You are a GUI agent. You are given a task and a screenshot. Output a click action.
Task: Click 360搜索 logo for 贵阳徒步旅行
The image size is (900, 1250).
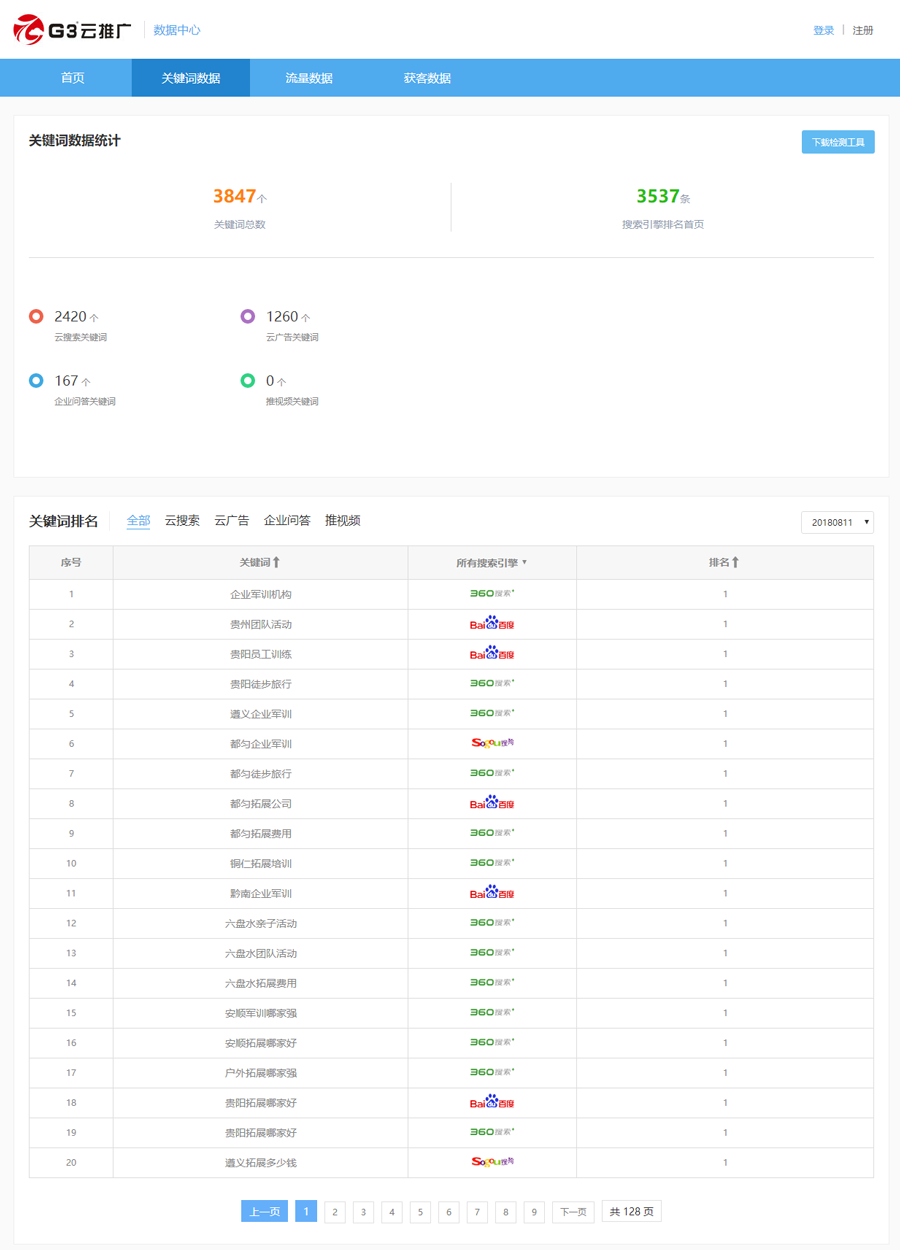(492, 683)
